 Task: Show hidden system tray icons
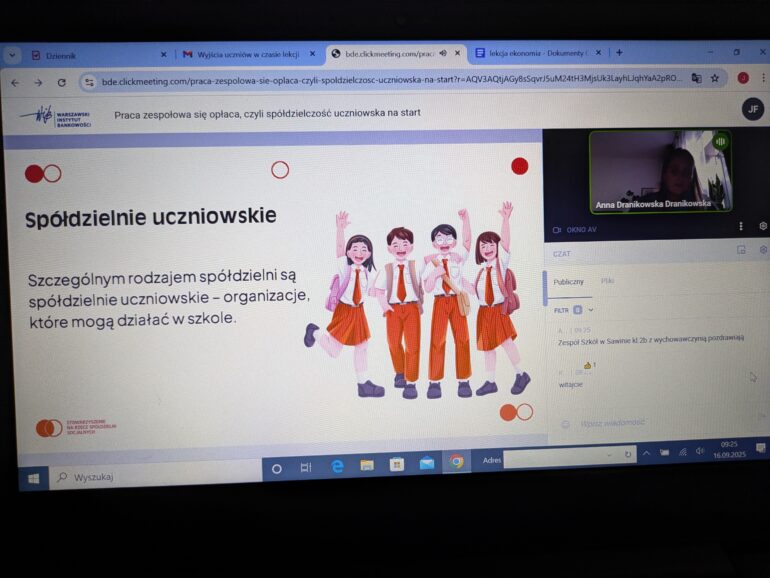pyautogui.click(x=645, y=453)
